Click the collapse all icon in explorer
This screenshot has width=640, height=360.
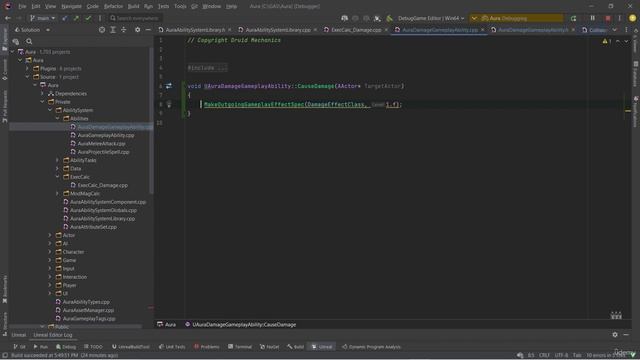tap(124, 30)
